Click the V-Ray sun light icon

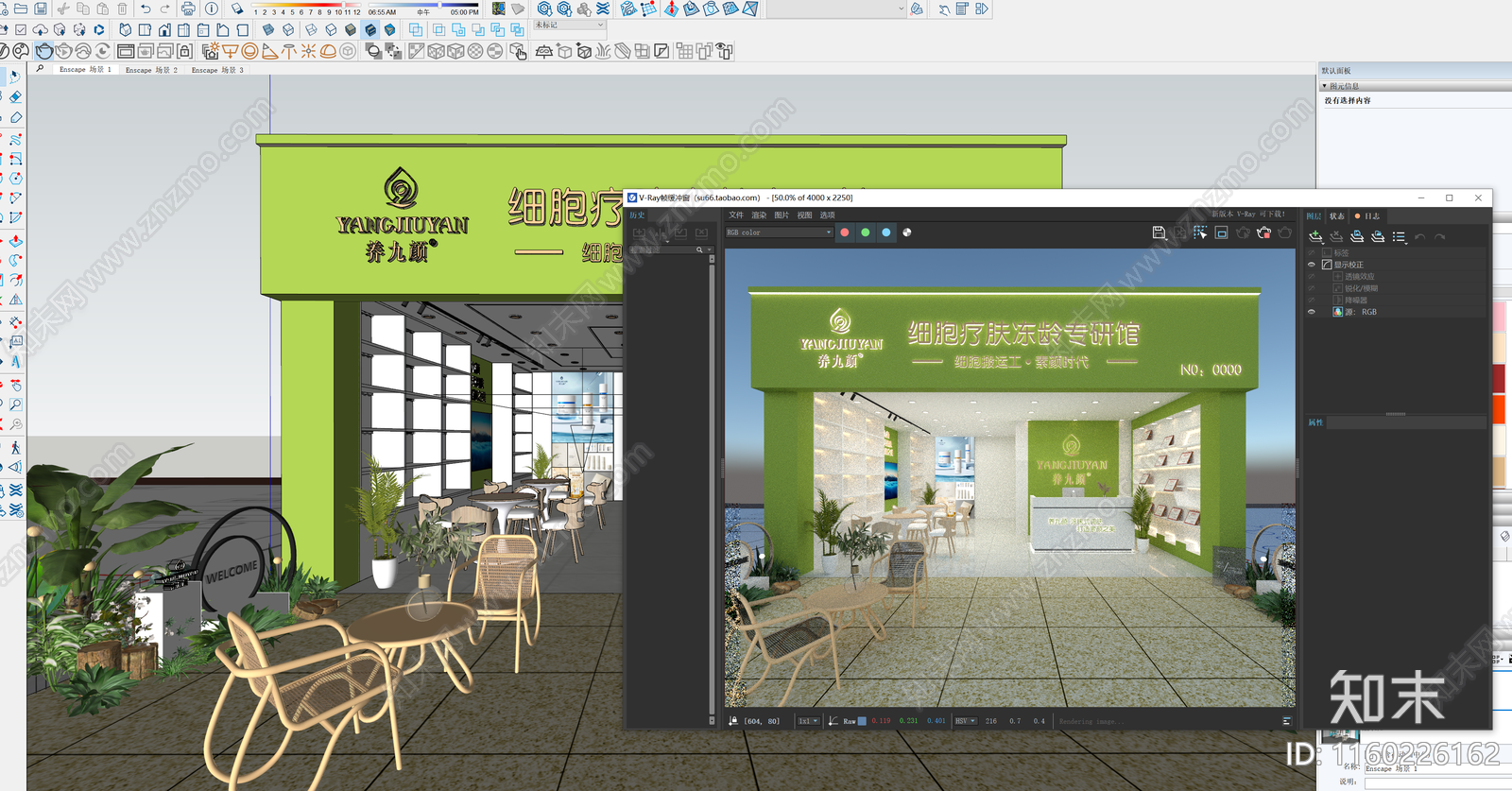[x=210, y=51]
